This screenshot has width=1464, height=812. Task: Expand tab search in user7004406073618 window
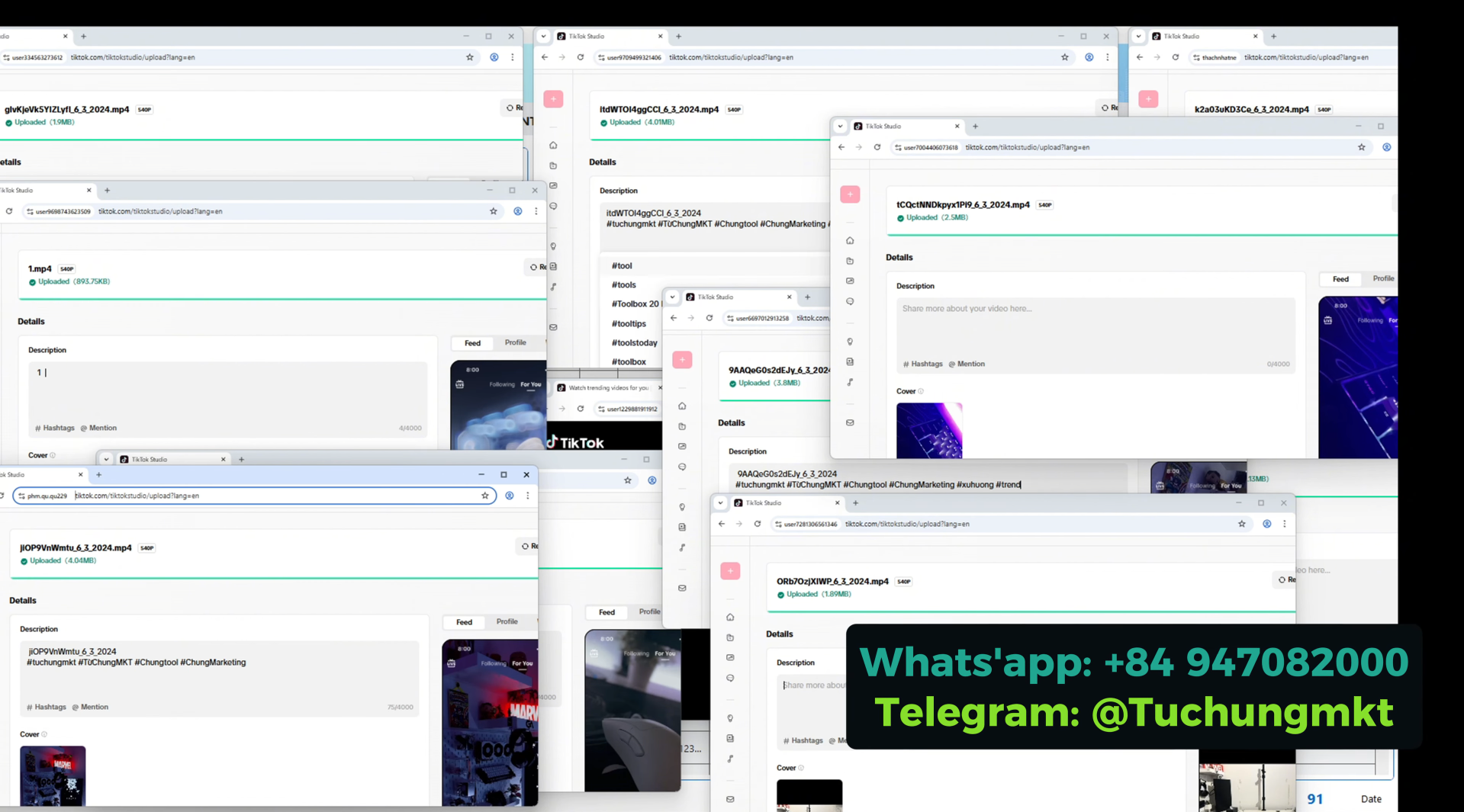click(840, 127)
